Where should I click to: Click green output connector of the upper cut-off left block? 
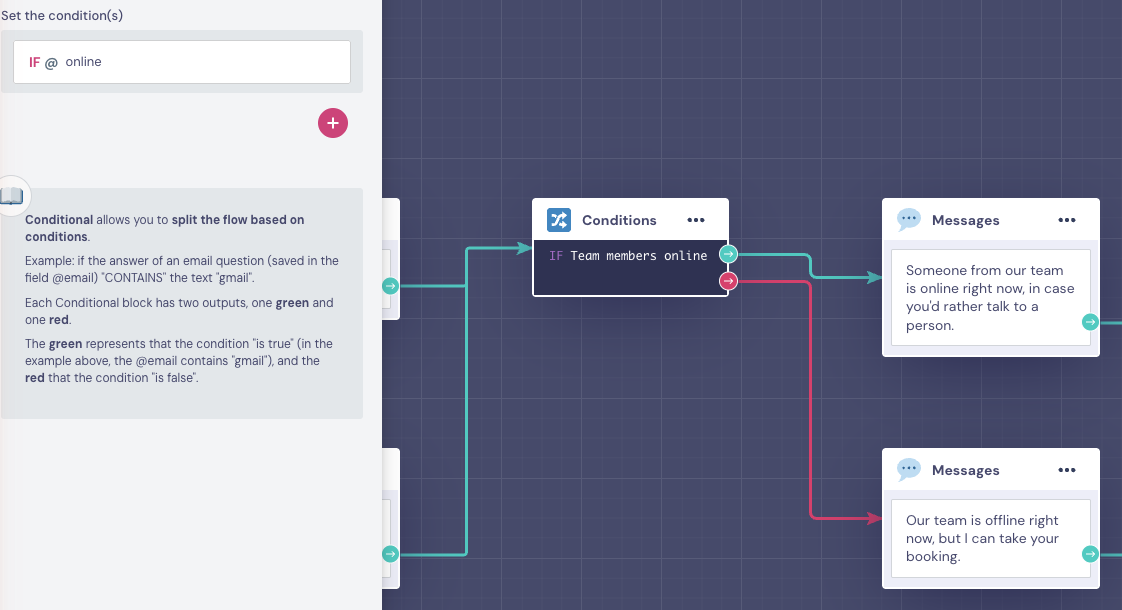pyautogui.click(x=390, y=286)
